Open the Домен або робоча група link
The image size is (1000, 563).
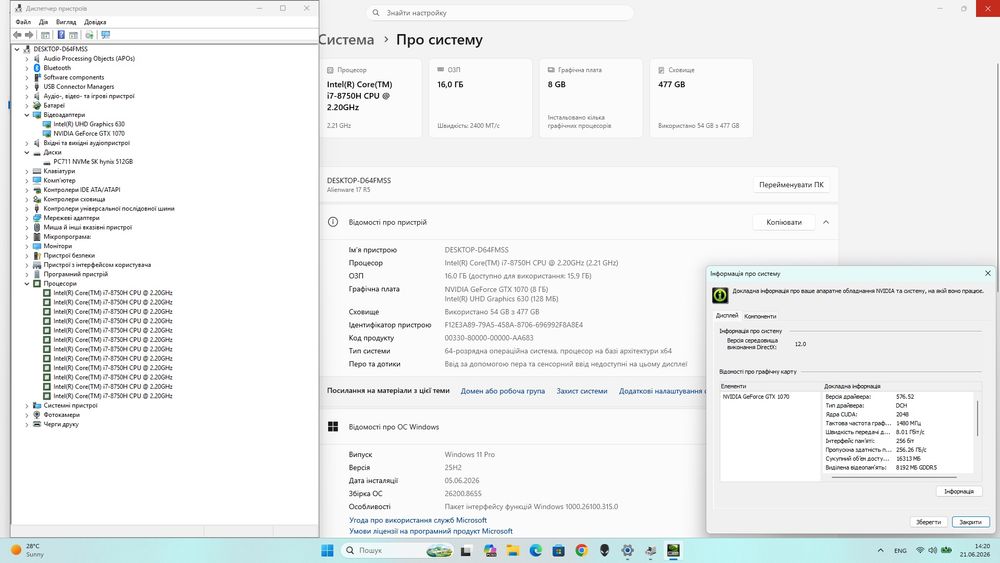pos(503,391)
